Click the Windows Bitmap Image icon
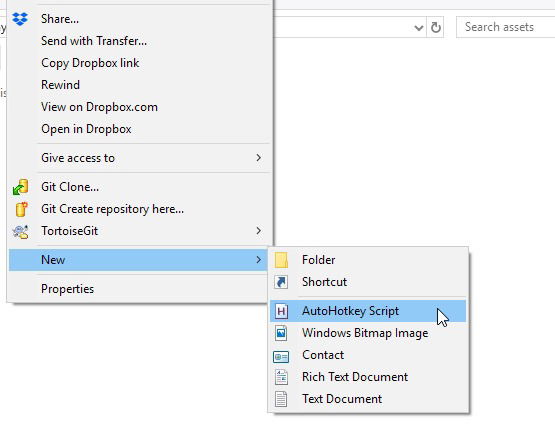 tap(281, 333)
